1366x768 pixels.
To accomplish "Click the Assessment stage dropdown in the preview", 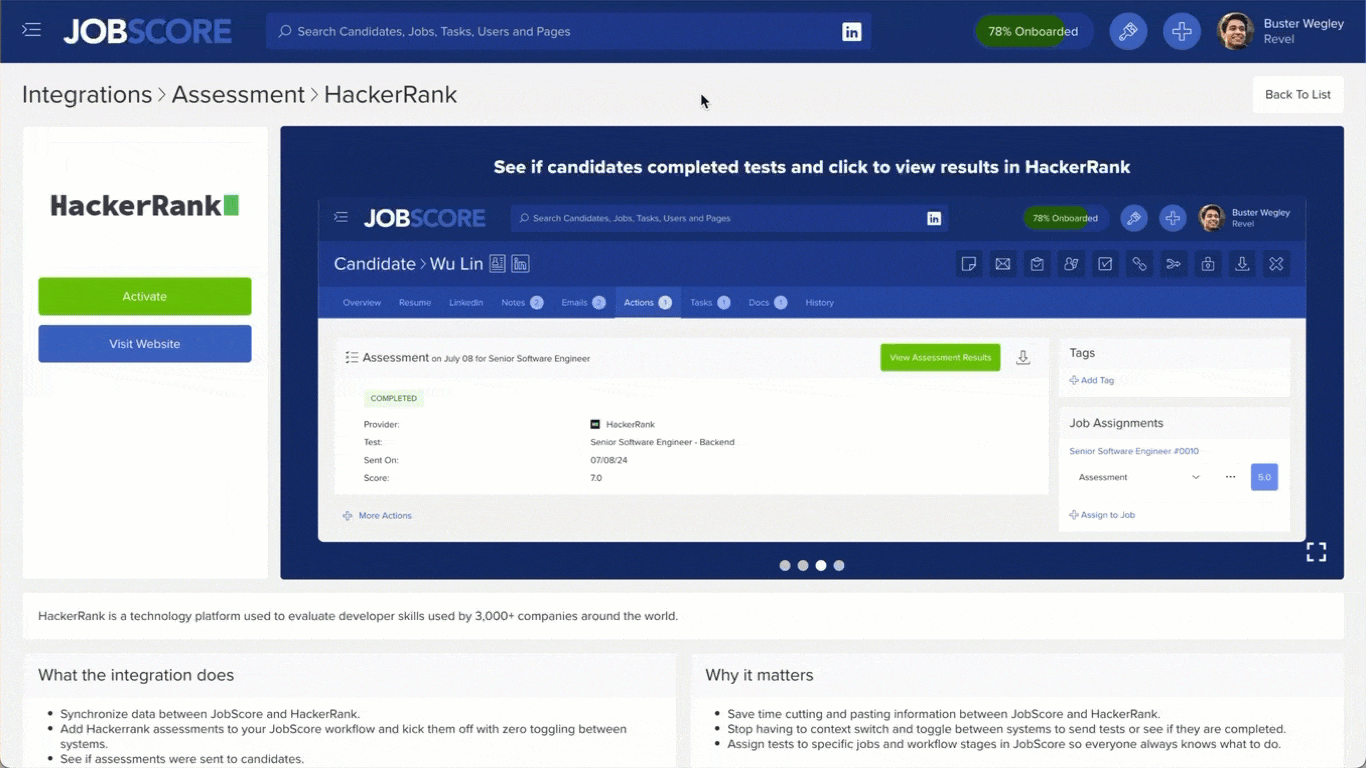I will click(1139, 477).
